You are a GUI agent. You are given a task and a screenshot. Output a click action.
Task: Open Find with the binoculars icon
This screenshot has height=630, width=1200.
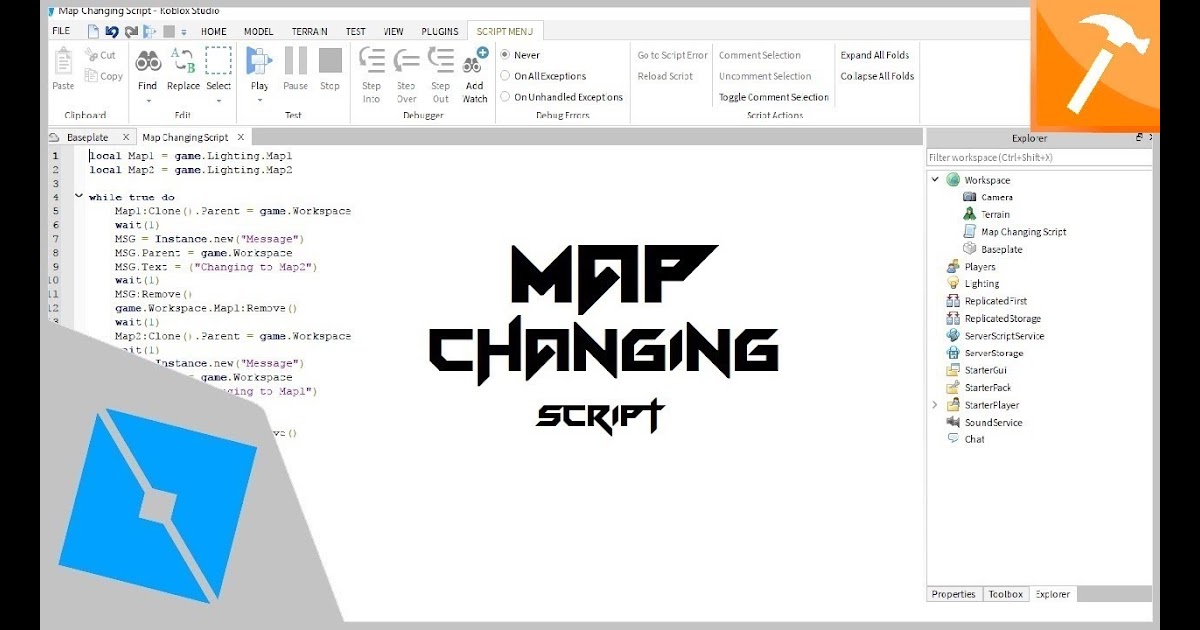pyautogui.click(x=148, y=61)
